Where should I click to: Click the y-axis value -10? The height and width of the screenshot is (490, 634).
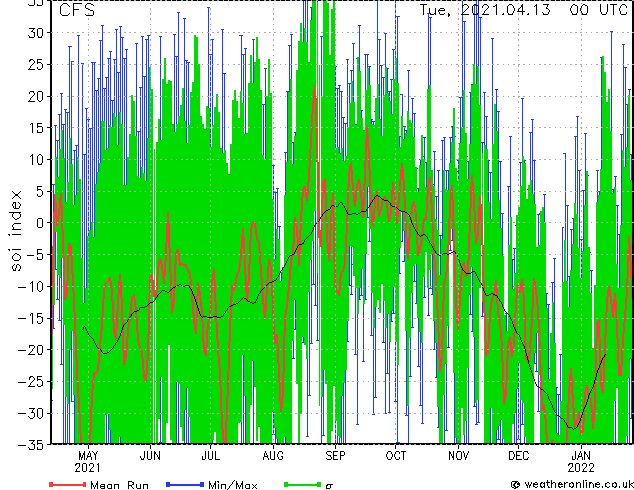pyautogui.click(x=31, y=286)
